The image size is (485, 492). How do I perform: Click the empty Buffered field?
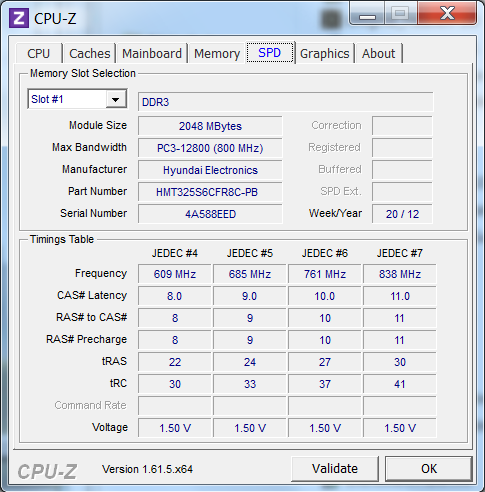402,170
